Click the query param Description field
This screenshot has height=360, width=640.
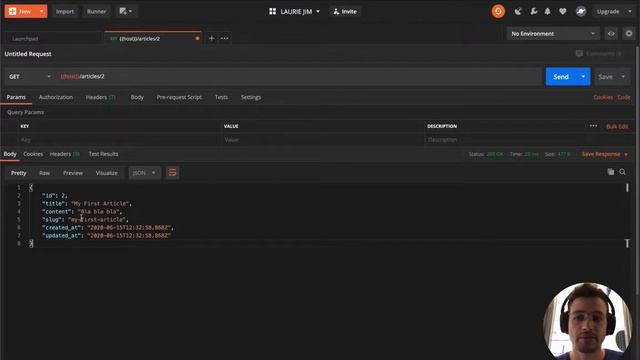pos(527,140)
